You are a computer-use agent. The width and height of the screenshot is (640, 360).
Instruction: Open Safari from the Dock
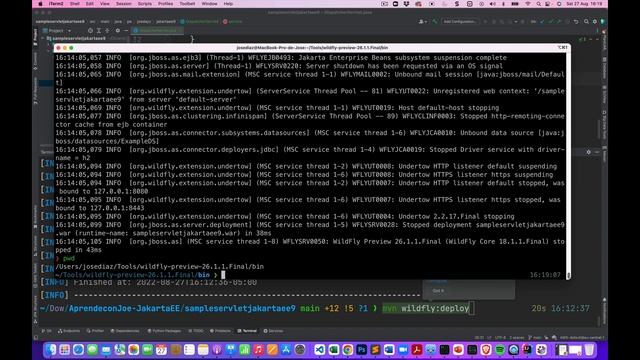pos(78,350)
